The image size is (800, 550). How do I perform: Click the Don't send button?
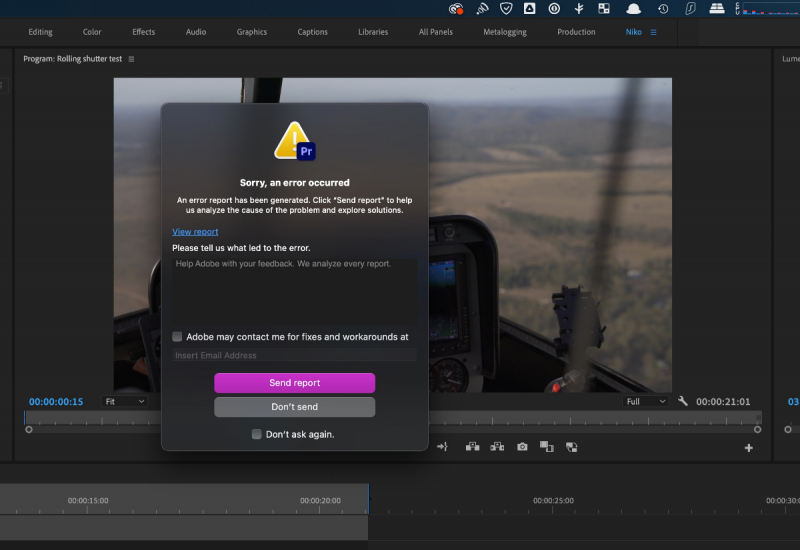(x=294, y=407)
